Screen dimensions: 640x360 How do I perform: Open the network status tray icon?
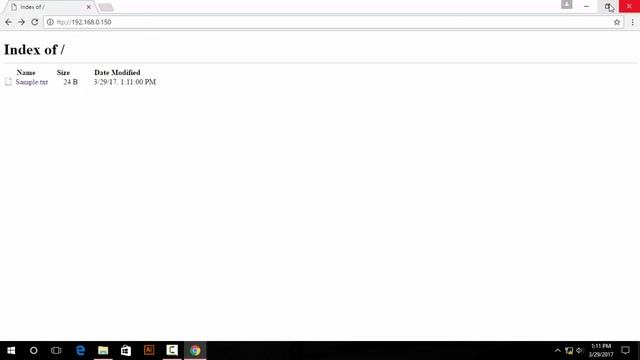coord(569,351)
